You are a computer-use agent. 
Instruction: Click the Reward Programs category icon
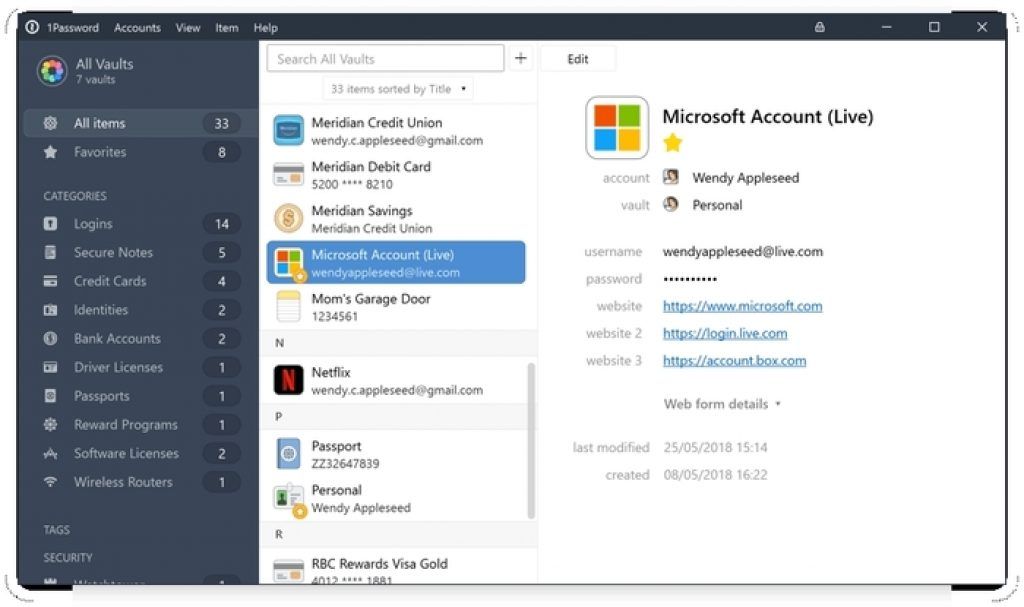[x=50, y=425]
